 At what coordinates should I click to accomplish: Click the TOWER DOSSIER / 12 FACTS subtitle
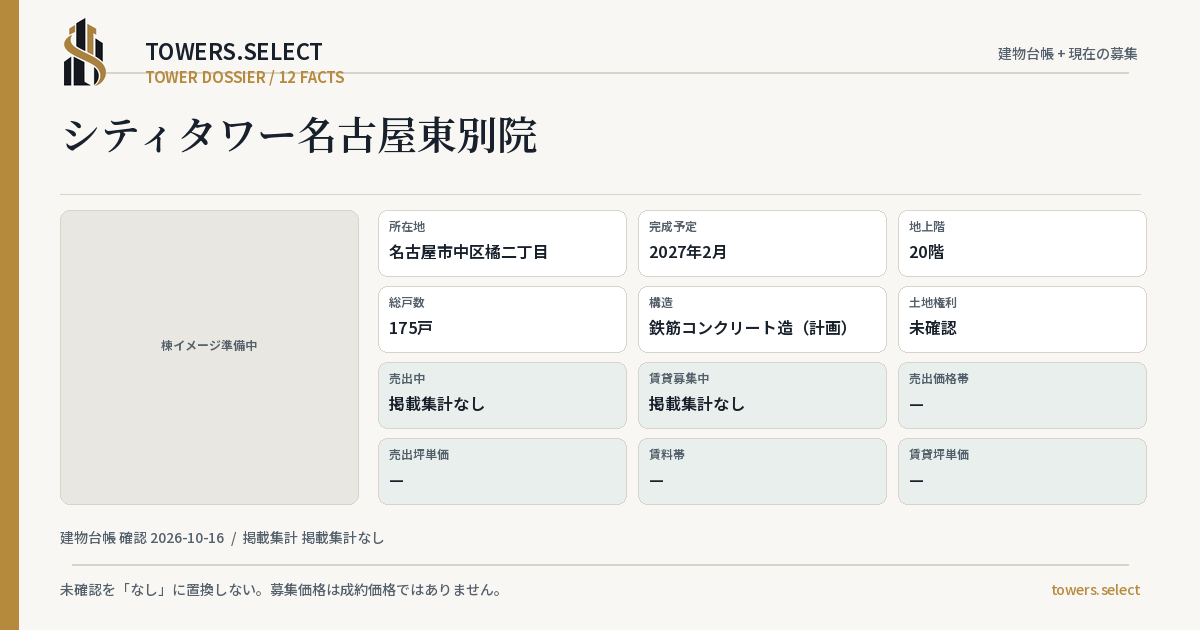pyautogui.click(x=245, y=77)
